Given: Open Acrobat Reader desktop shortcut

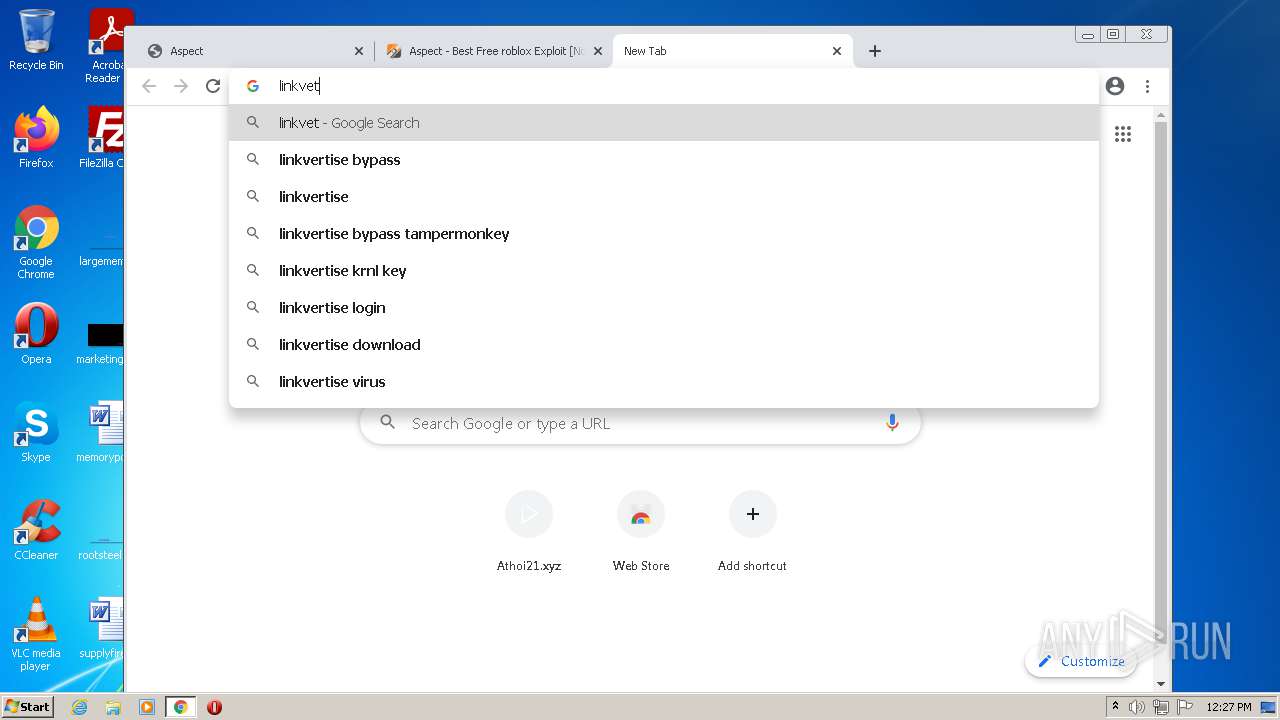Looking at the screenshot, I should click(105, 46).
